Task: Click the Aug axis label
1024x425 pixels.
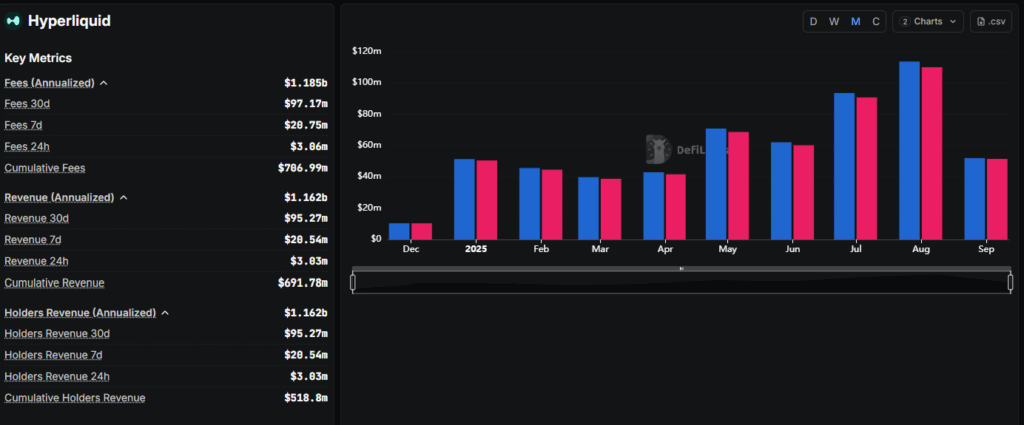Action: pyautogui.click(x=921, y=249)
